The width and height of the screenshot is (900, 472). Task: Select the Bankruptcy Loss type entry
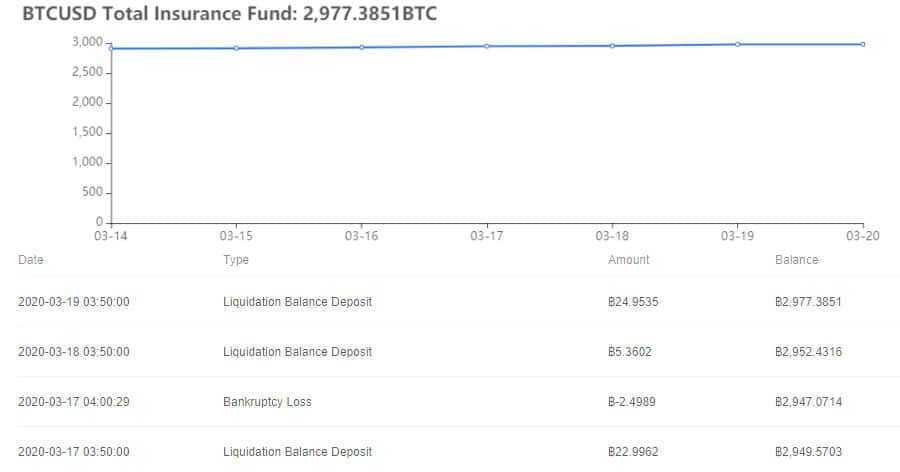(x=267, y=402)
